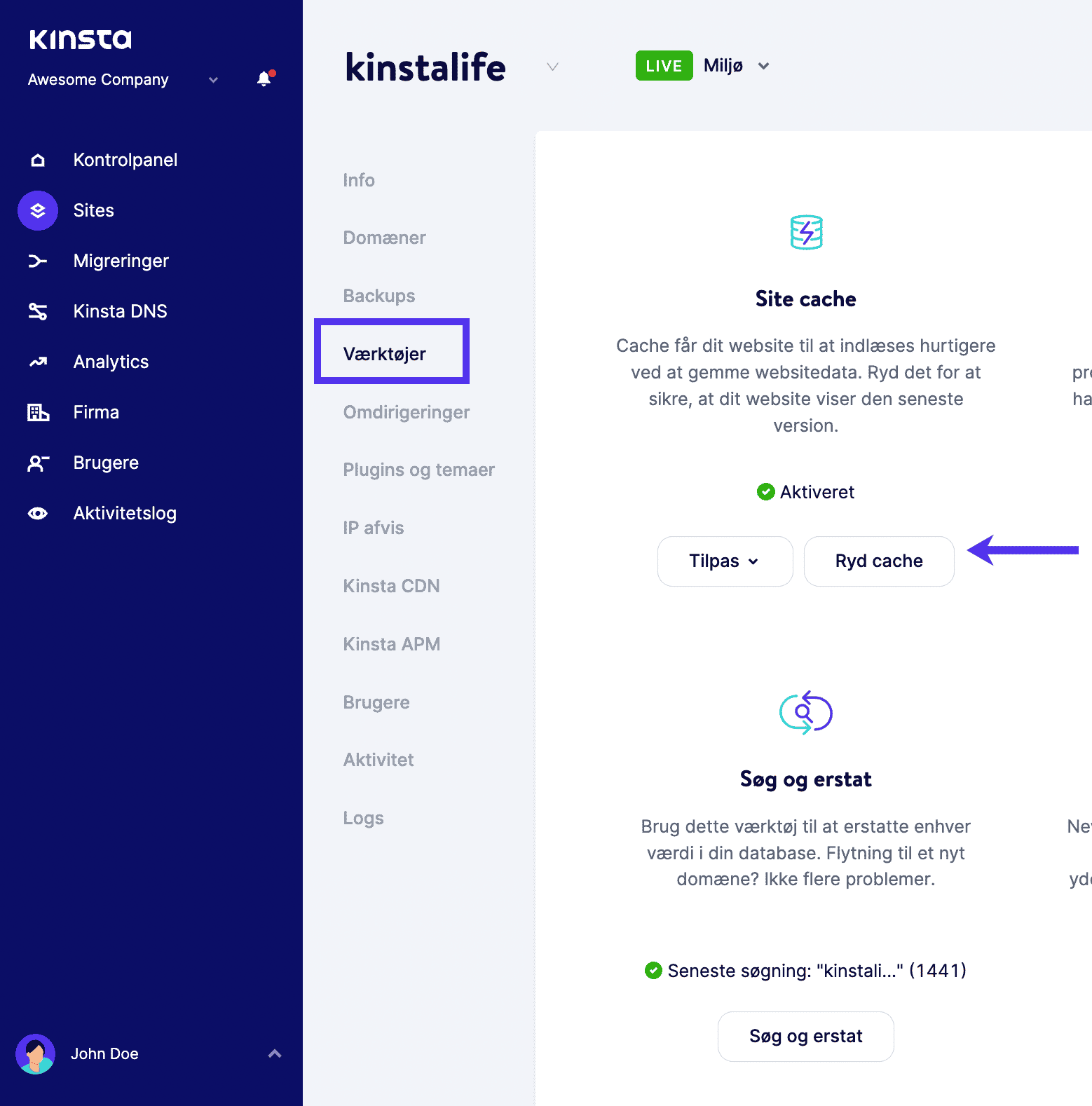Click the Ryd cache button
The height and width of the screenshot is (1106, 1092).
(x=879, y=561)
